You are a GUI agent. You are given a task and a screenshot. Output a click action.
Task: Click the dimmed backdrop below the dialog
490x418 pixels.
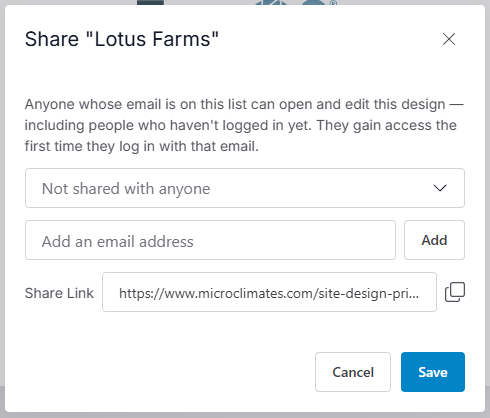pos(245,415)
